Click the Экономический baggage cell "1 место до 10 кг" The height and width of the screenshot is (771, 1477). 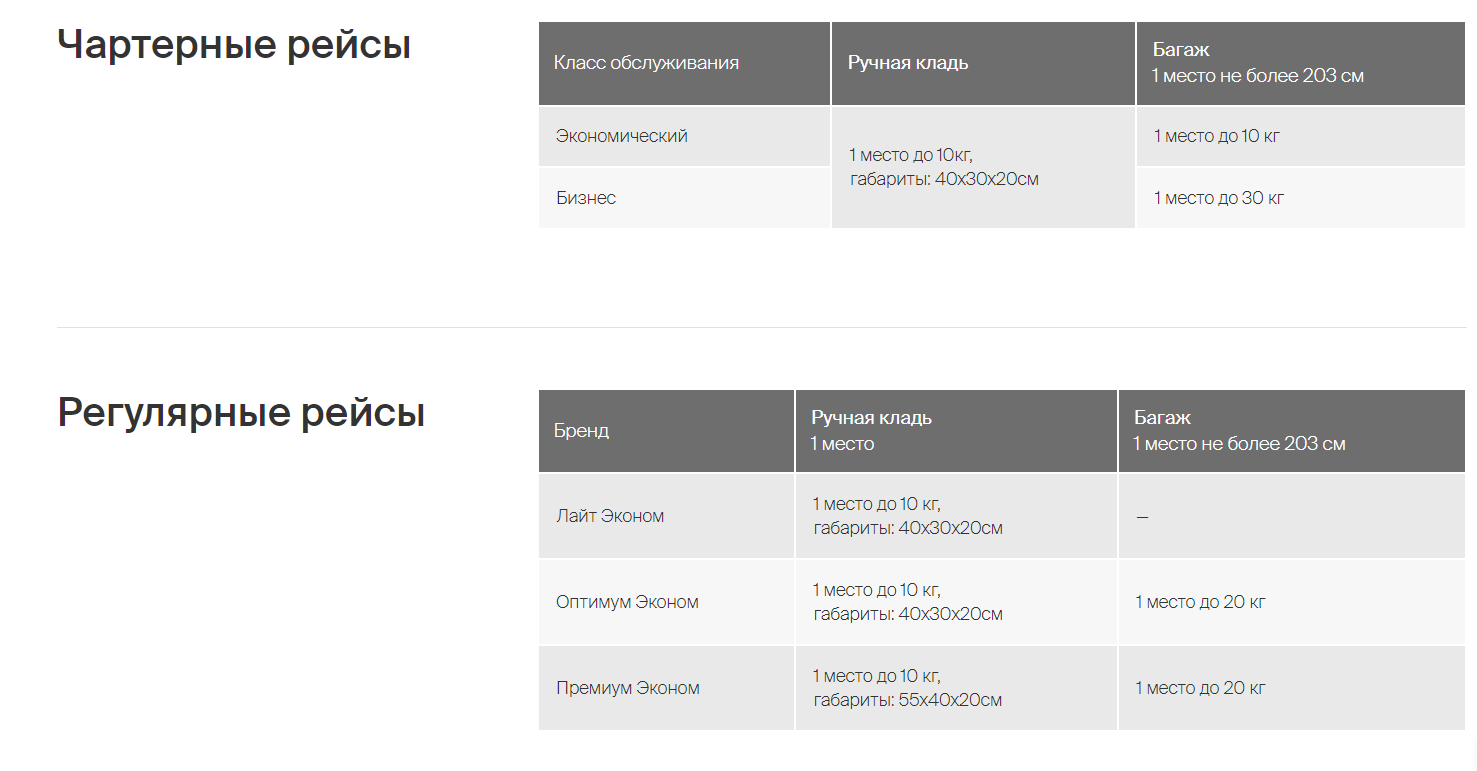(x=1216, y=136)
